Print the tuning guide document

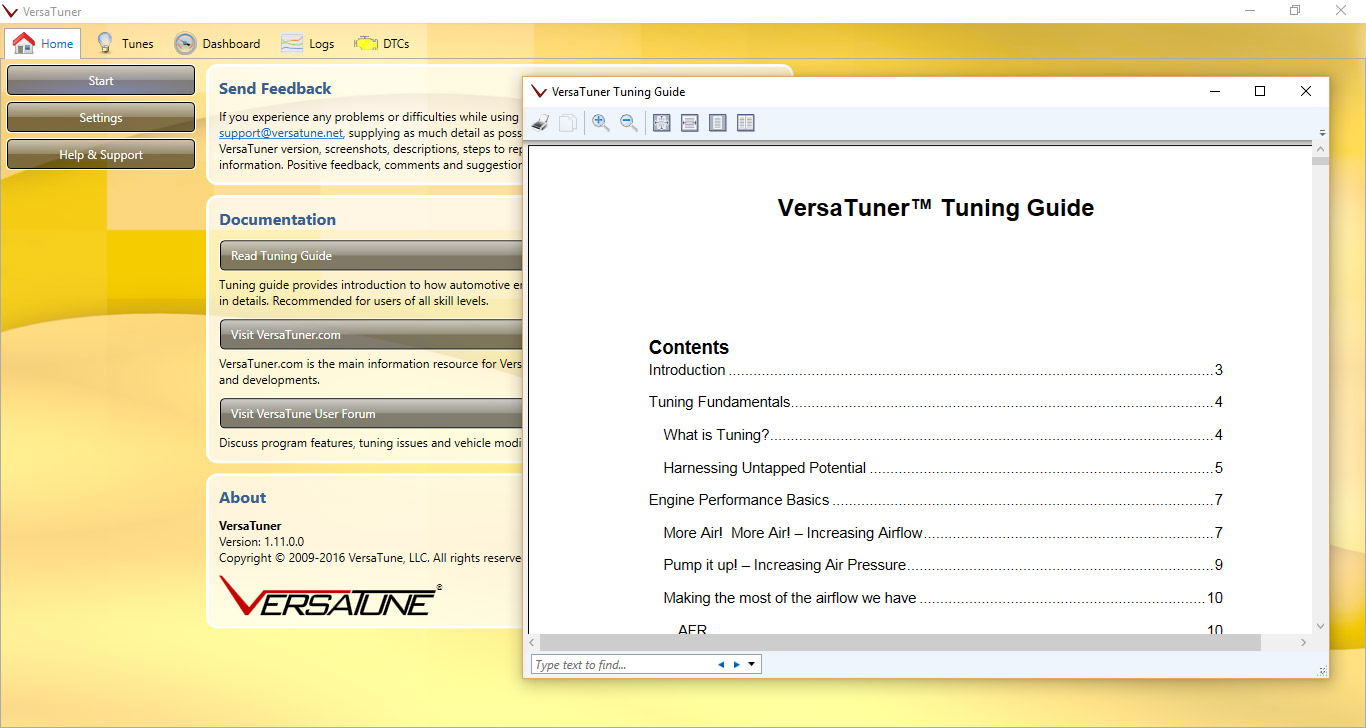point(540,123)
